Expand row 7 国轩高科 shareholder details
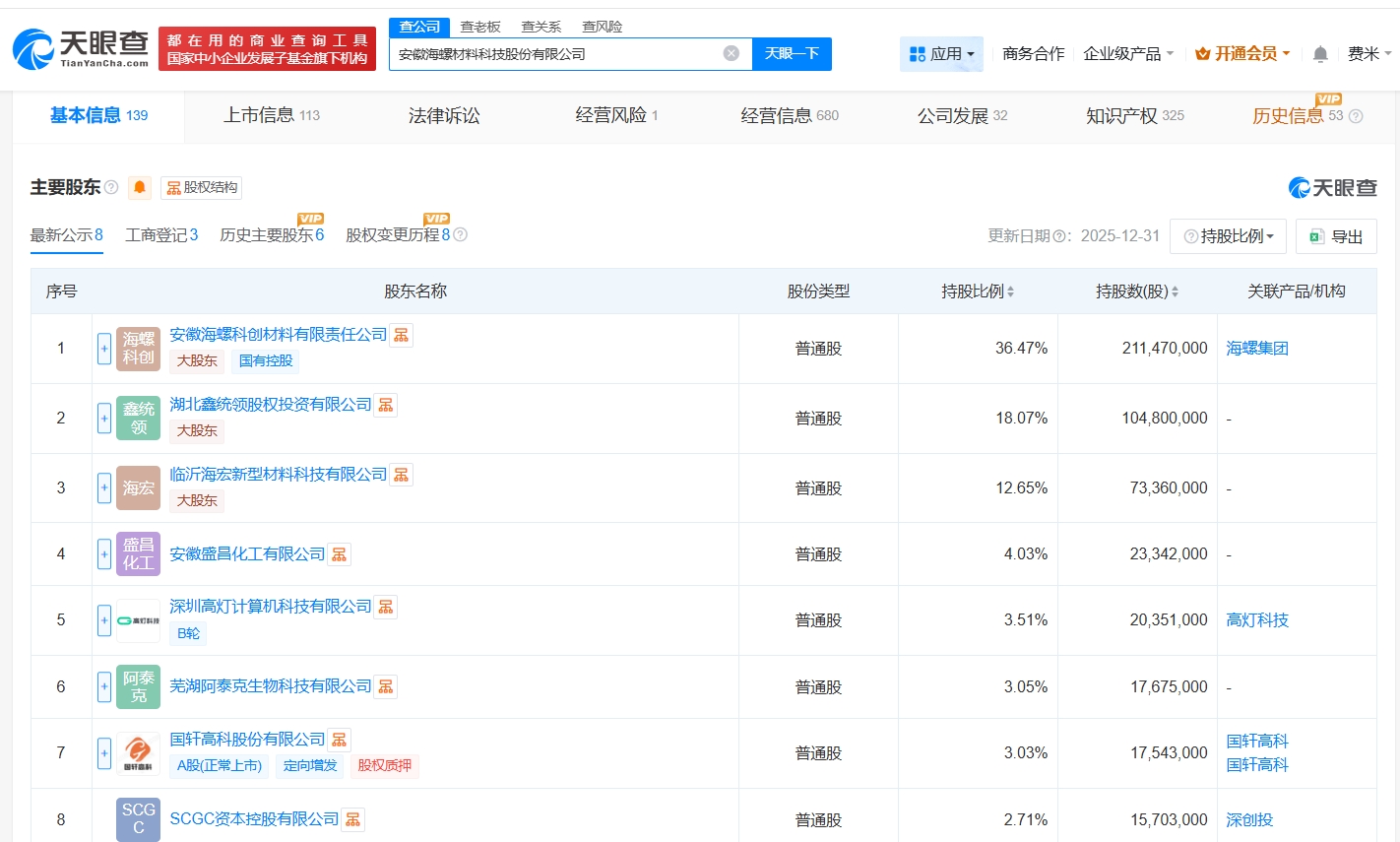1400x842 pixels. [104, 753]
